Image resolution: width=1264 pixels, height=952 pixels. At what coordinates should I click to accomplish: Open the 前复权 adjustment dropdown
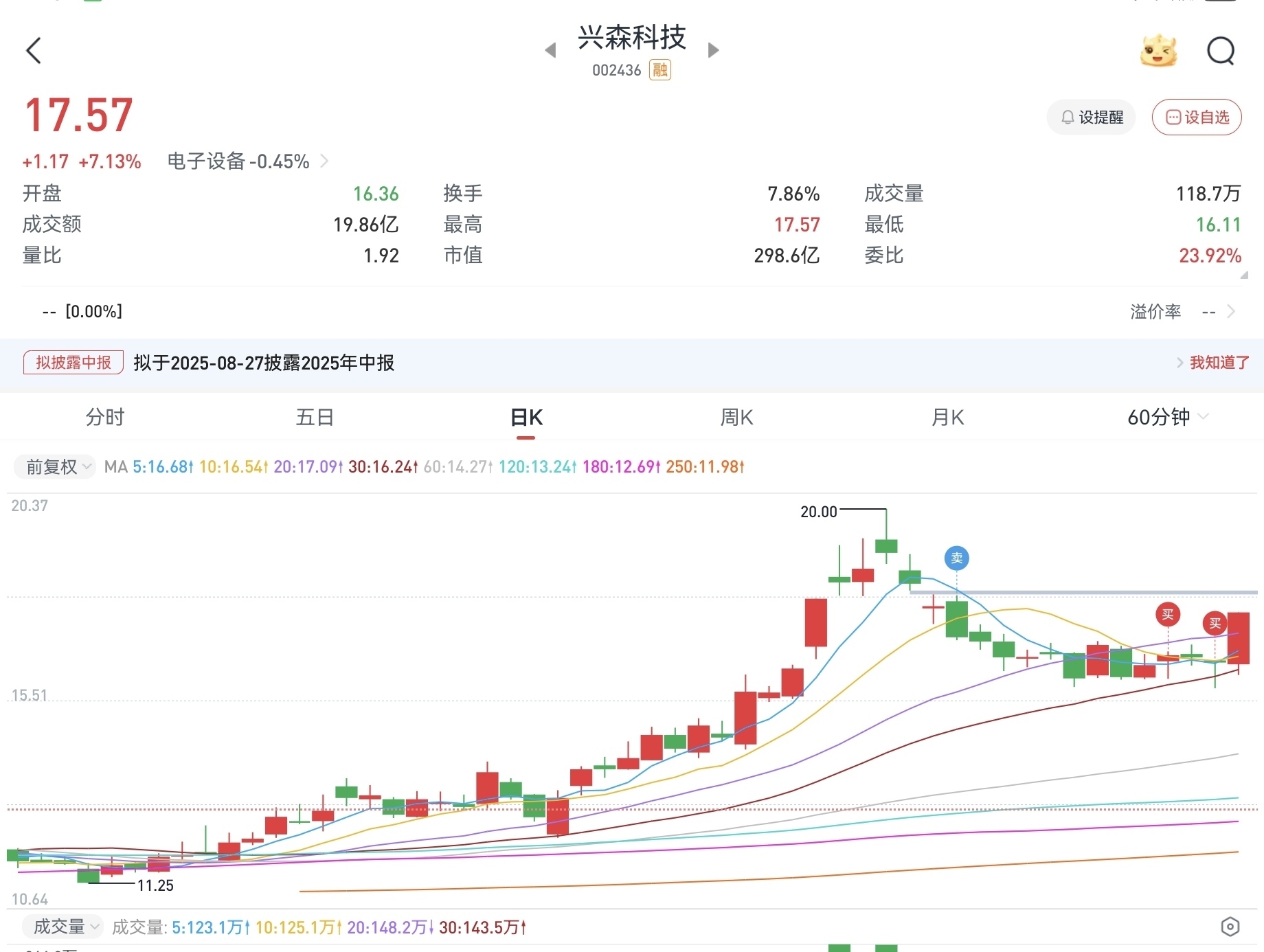(x=56, y=467)
